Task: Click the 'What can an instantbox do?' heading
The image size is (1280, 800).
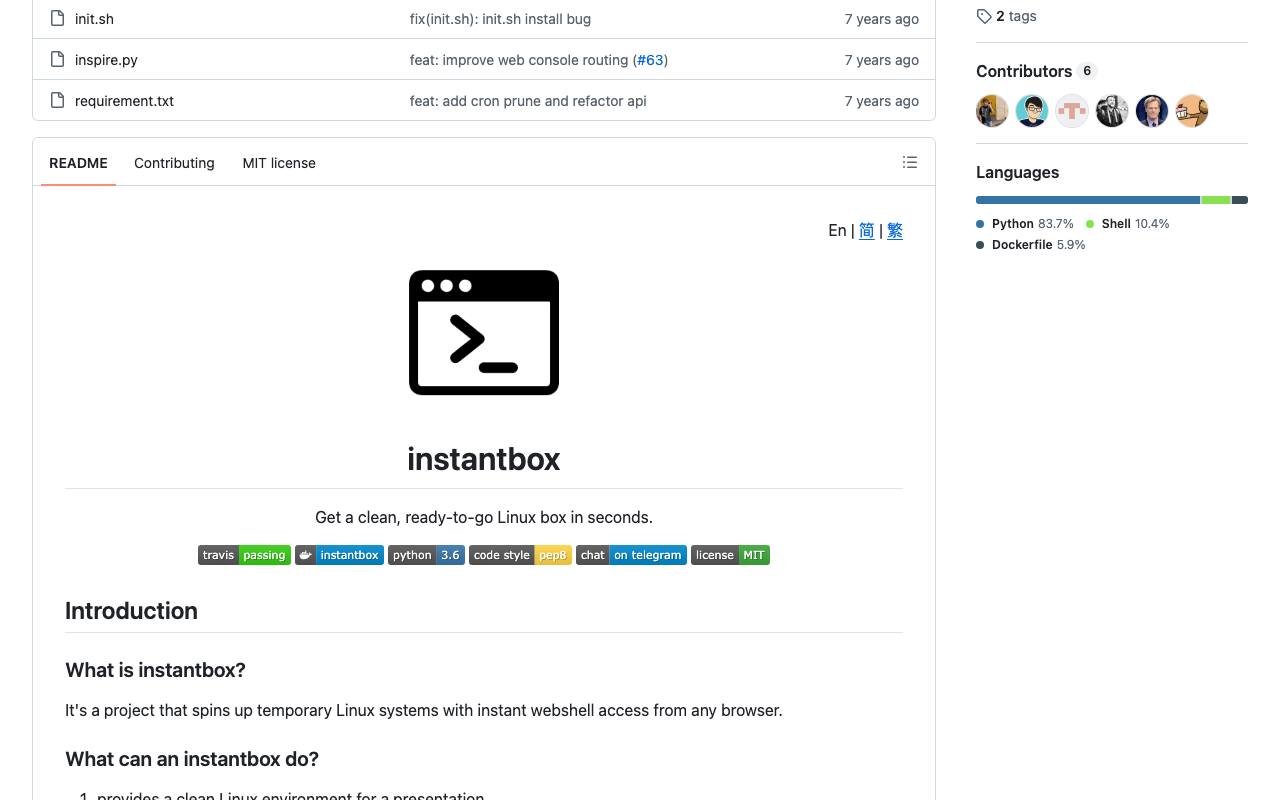Action: click(x=192, y=759)
